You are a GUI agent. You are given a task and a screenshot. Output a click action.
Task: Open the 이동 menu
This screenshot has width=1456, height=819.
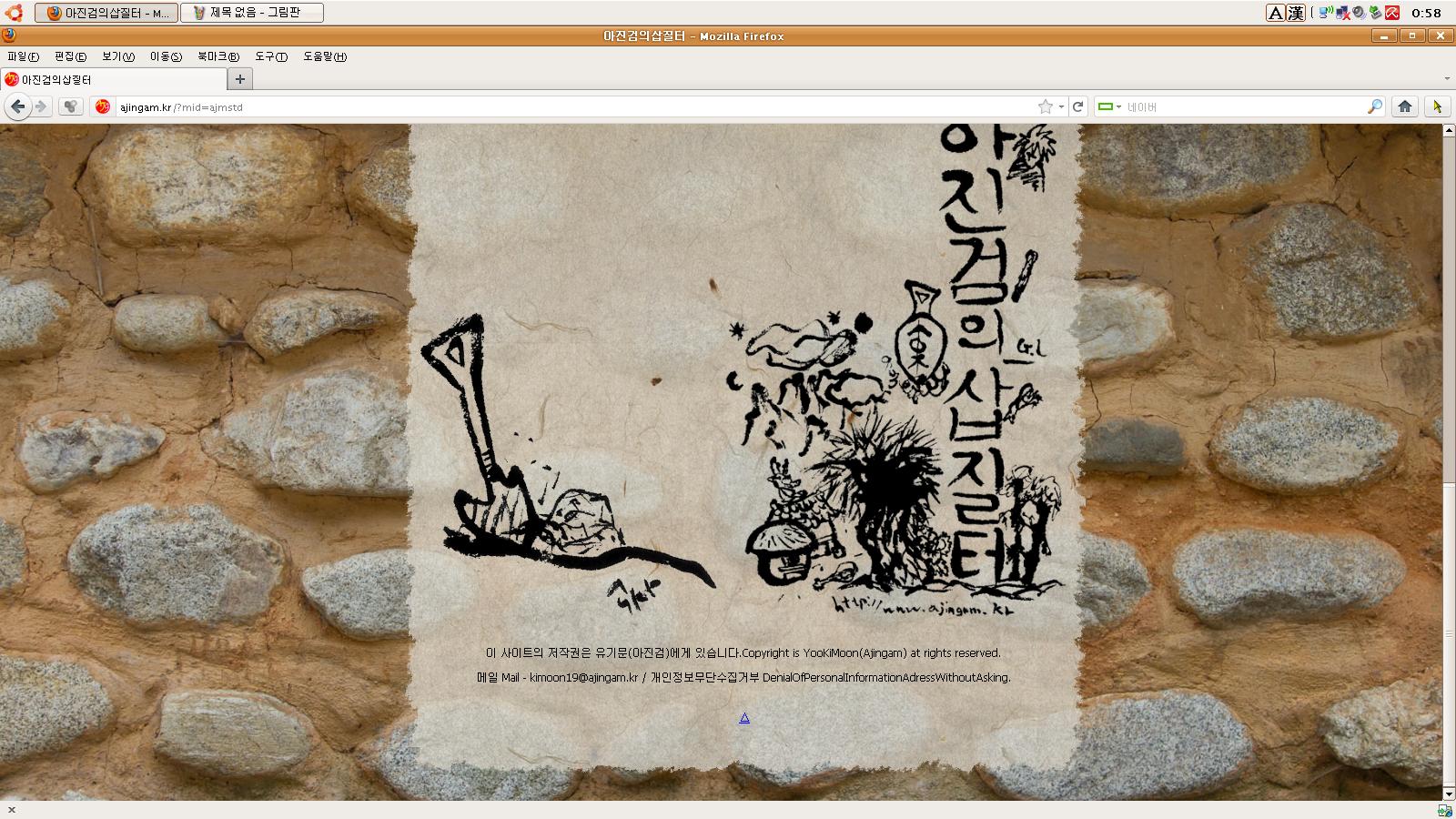coord(166,56)
